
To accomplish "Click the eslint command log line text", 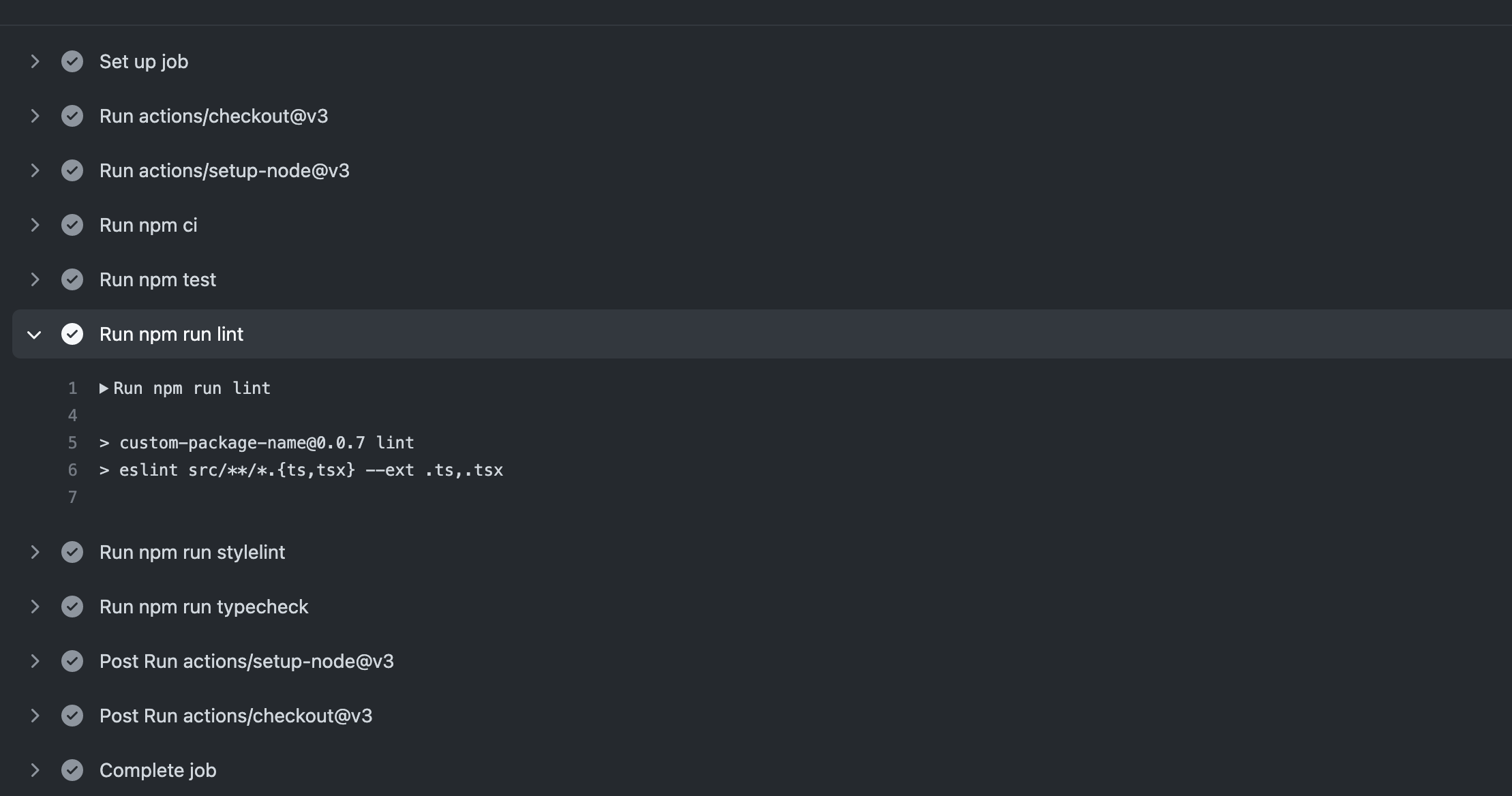I will tap(301, 470).
